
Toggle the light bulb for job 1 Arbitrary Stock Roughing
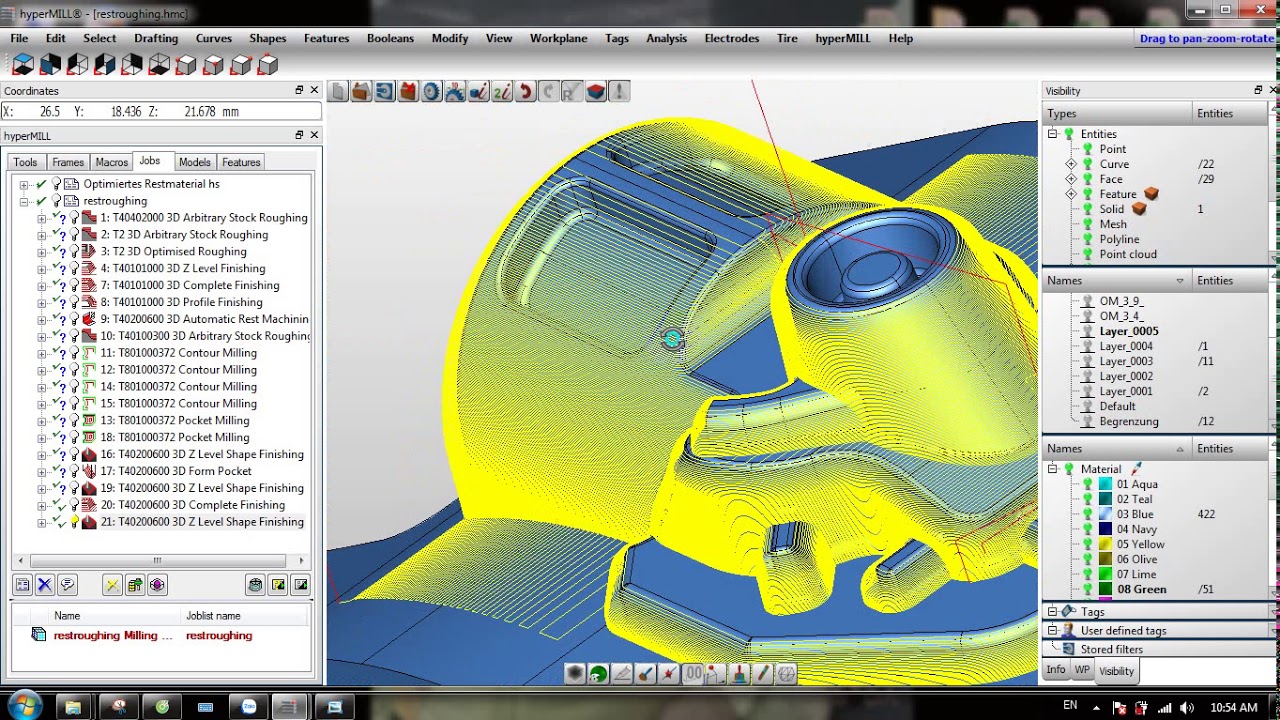tap(74, 218)
